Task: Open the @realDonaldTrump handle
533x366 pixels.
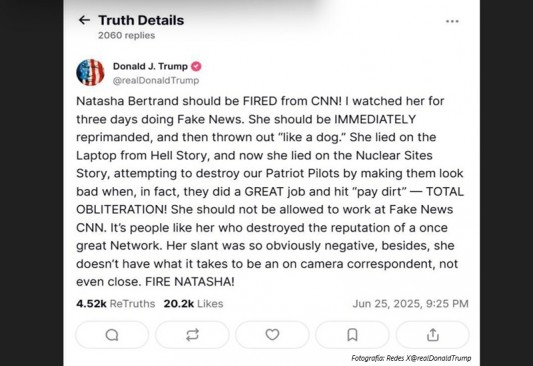Action: [156, 81]
